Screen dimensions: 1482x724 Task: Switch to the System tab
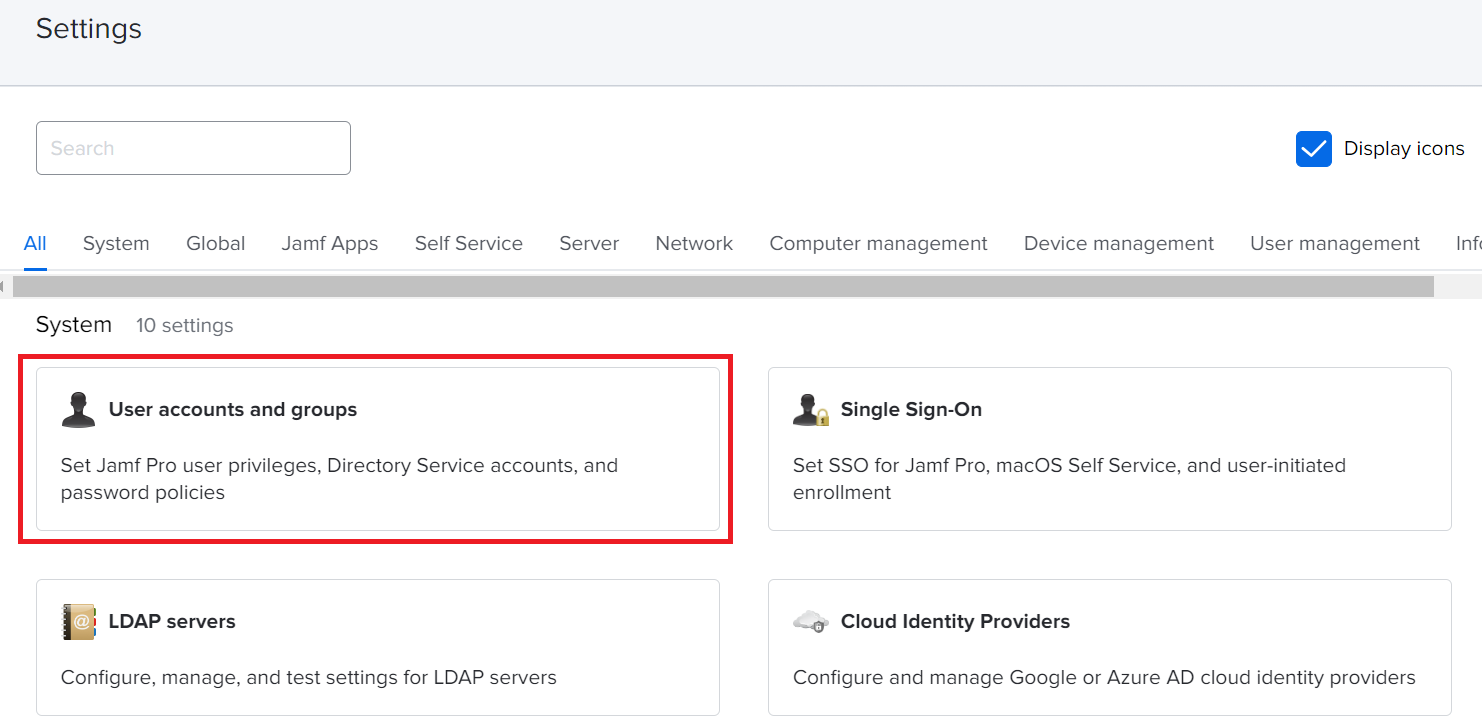(x=116, y=243)
